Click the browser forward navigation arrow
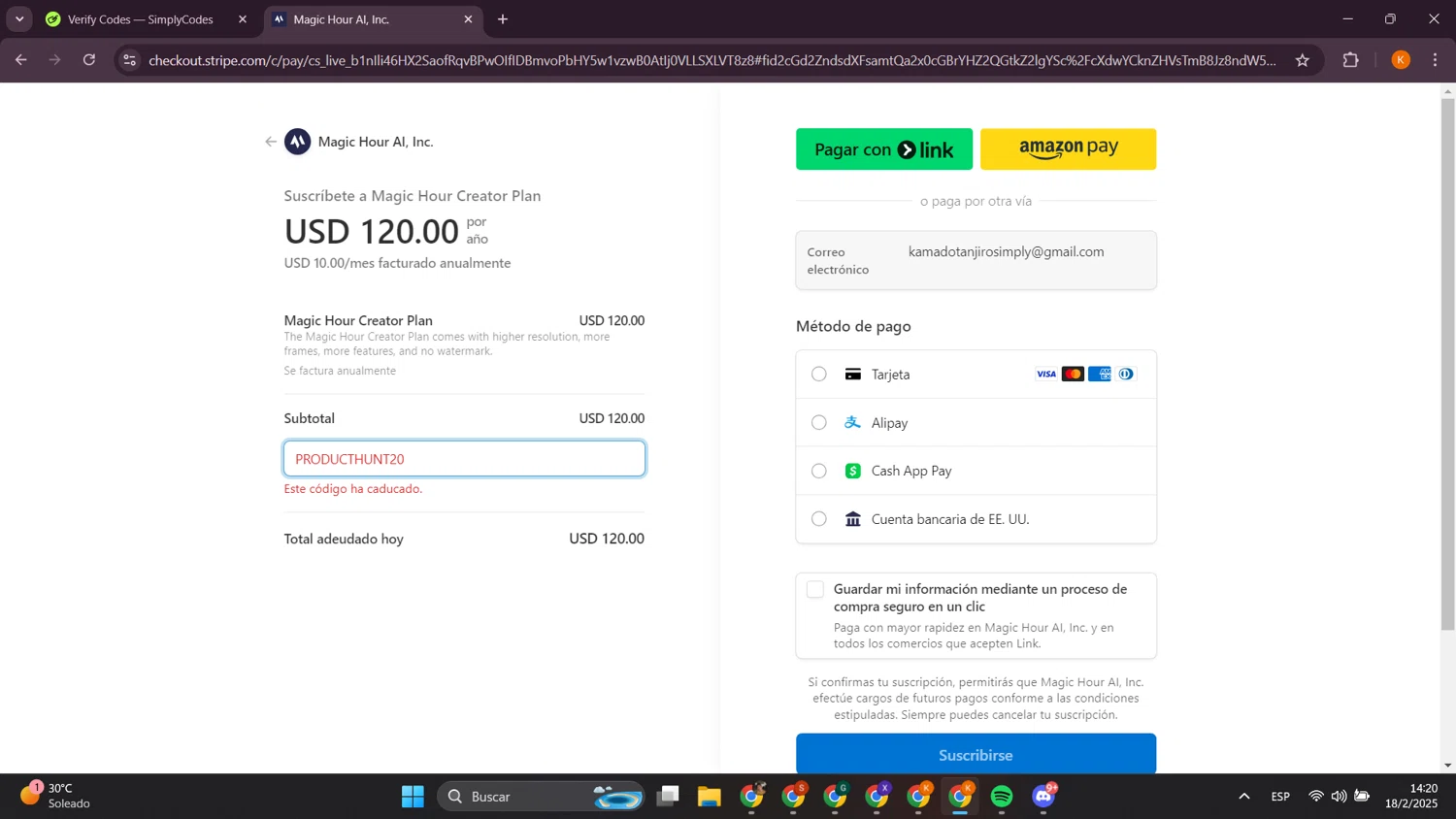Image resolution: width=1456 pixels, height=819 pixels. 54,60
